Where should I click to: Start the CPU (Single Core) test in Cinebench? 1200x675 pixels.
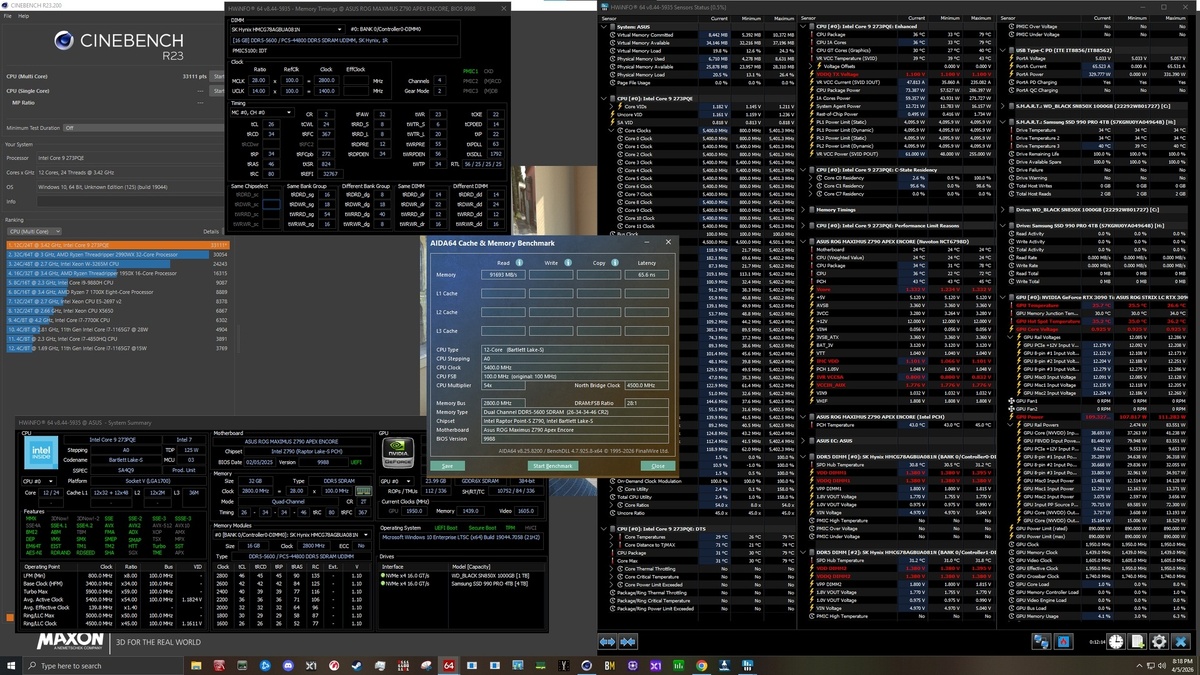click(218, 91)
